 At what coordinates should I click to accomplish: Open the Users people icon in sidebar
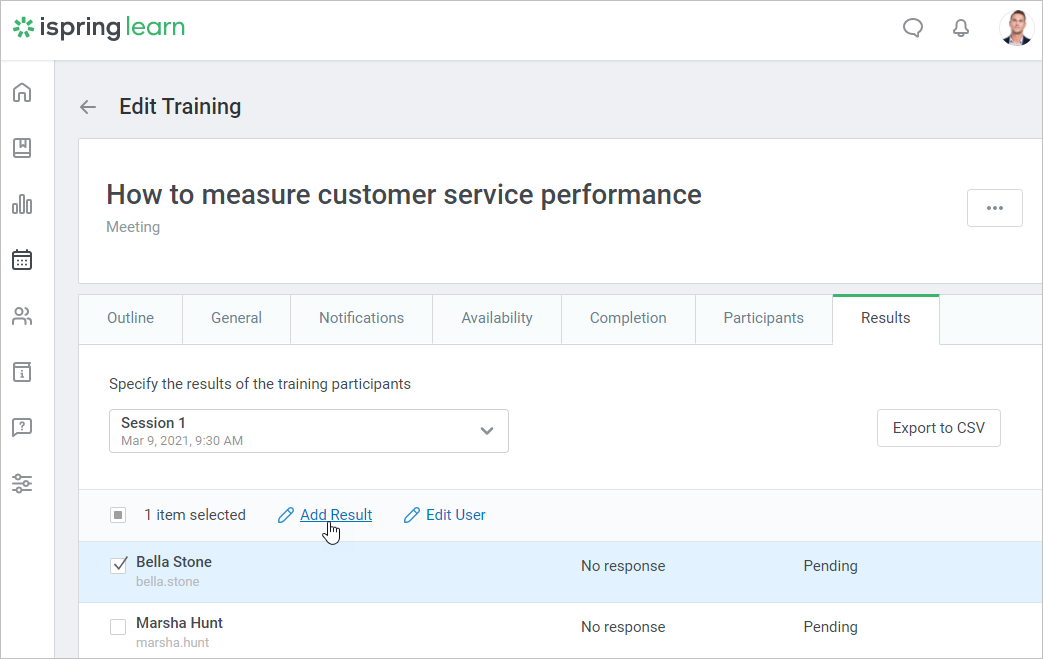[x=22, y=316]
